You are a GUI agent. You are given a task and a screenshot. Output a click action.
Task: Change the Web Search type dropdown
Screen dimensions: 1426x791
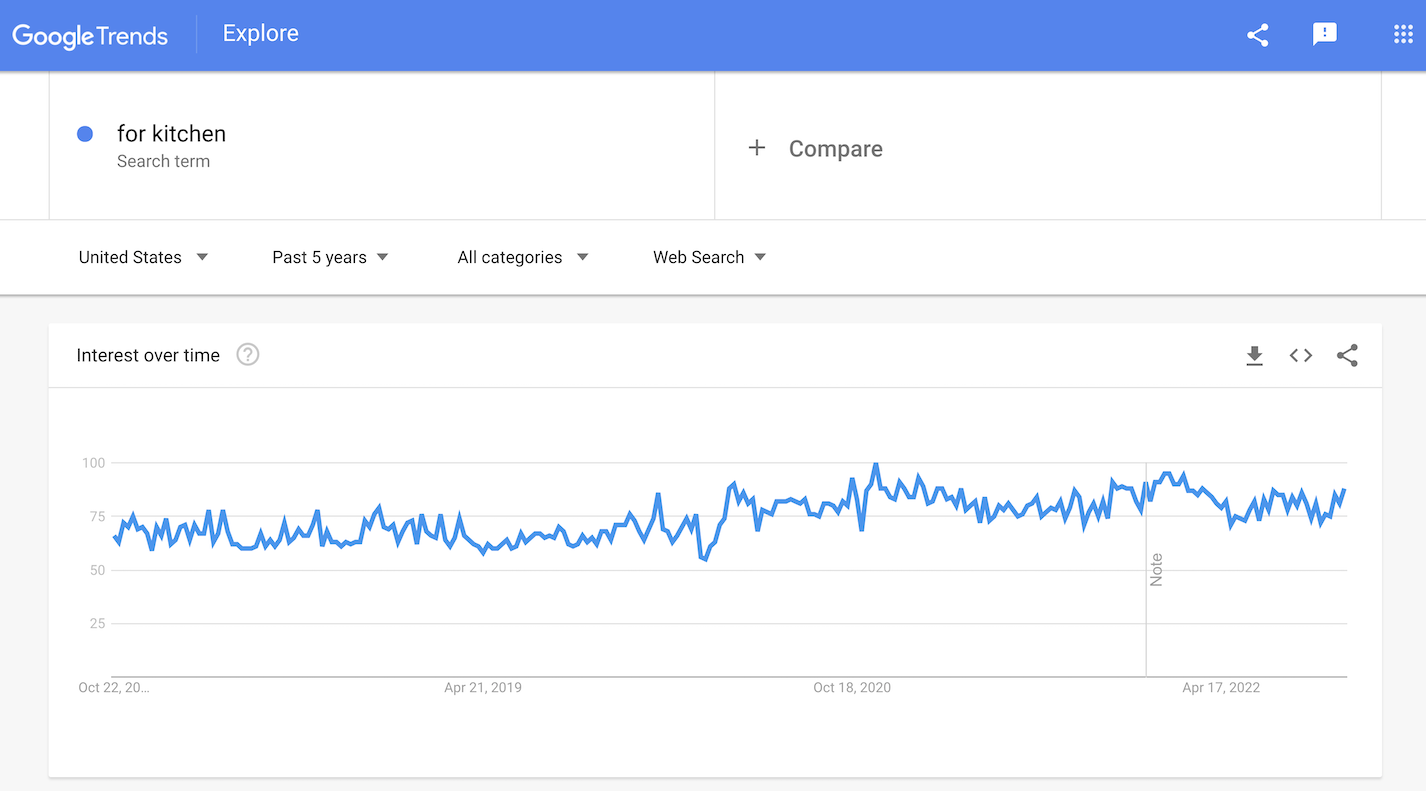pos(710,257)
